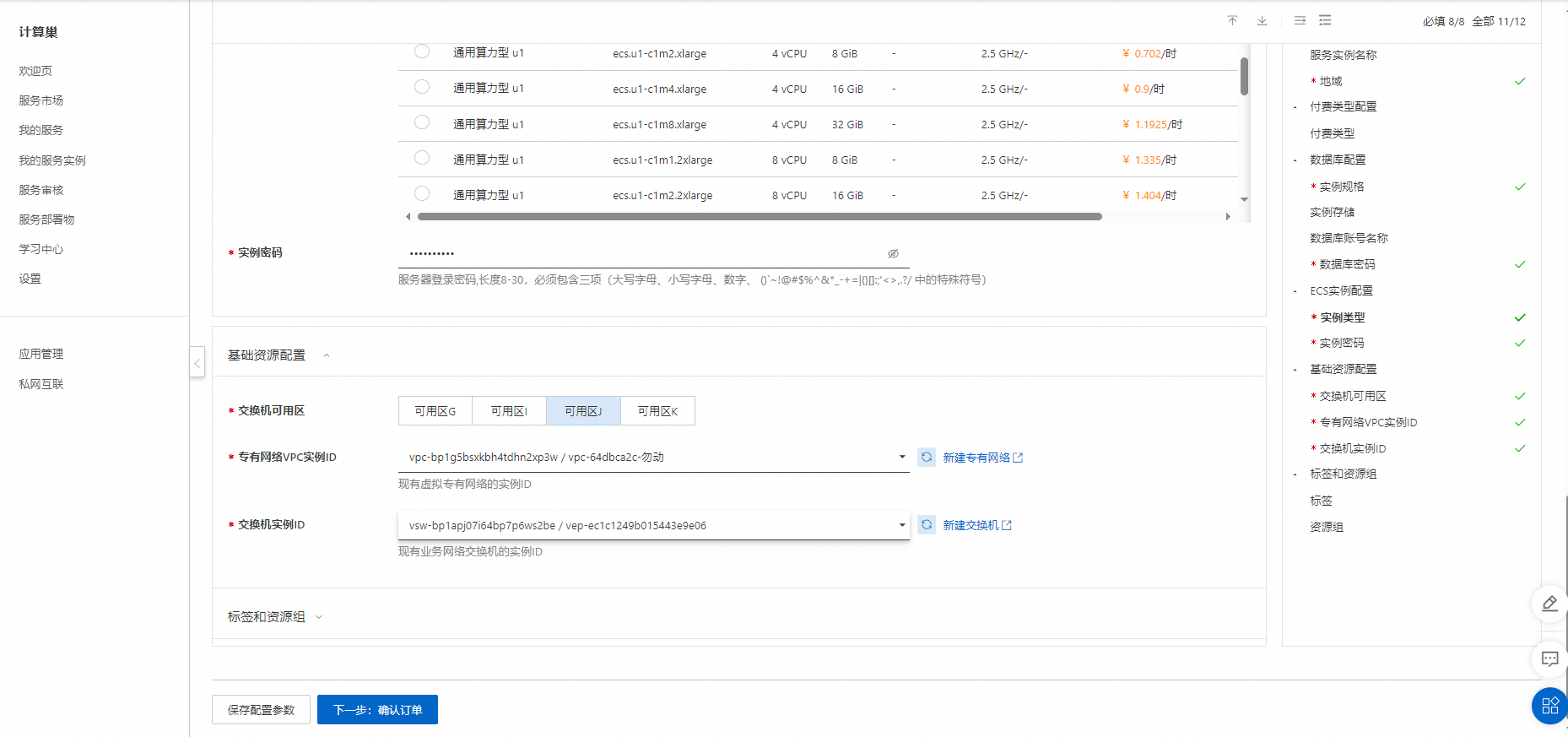Collapse the 基础资源配置 section
Screen dimensions: 1568x737
(327, 355)
